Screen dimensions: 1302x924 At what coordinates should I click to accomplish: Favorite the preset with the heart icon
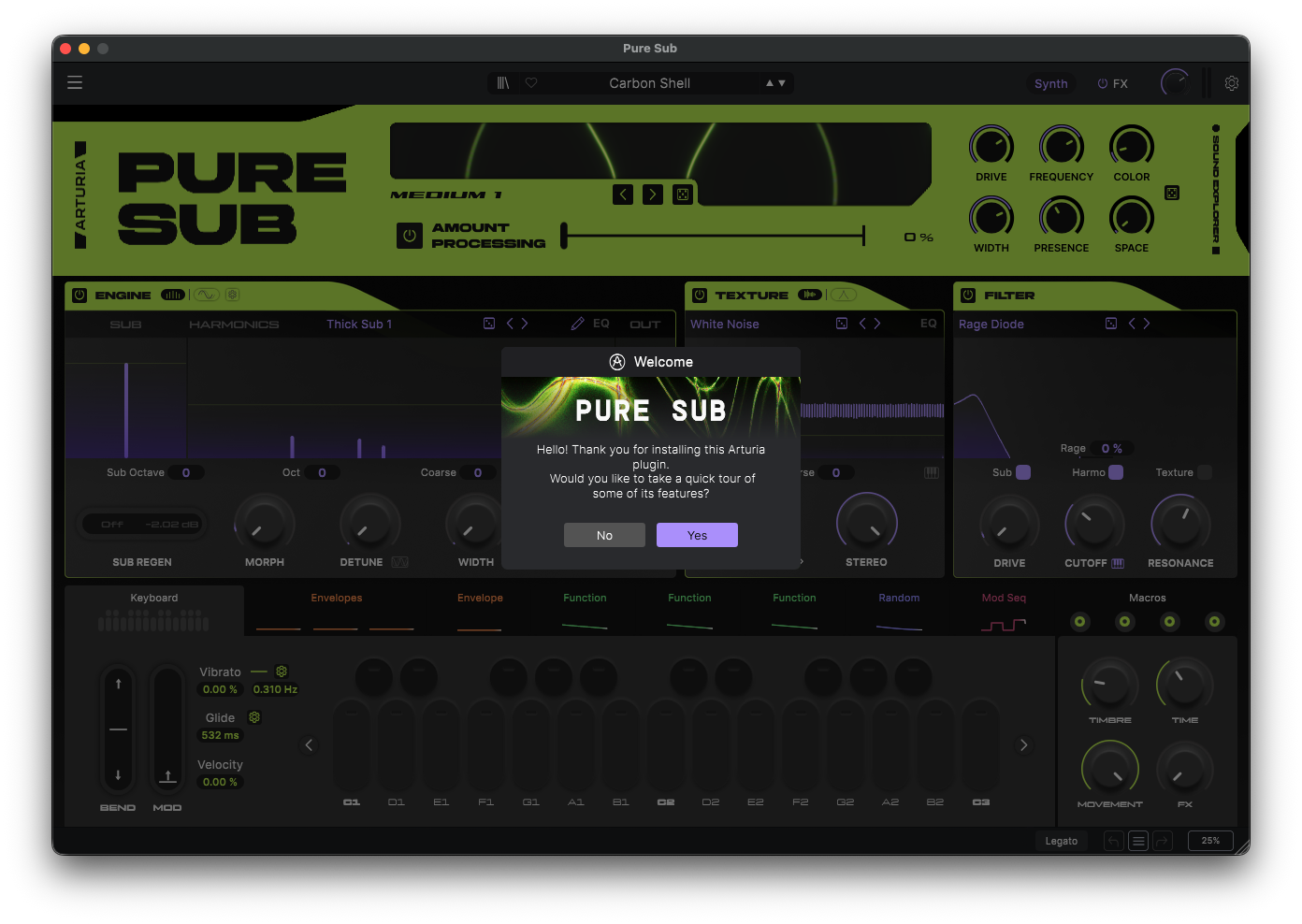click(x=531, y=83)
